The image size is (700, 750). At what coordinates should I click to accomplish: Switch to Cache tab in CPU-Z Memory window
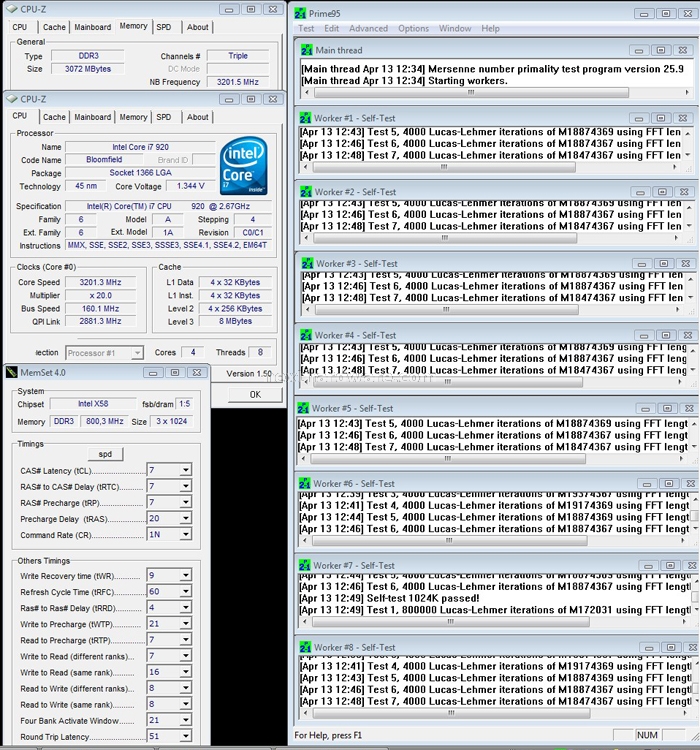coord(54,27)
